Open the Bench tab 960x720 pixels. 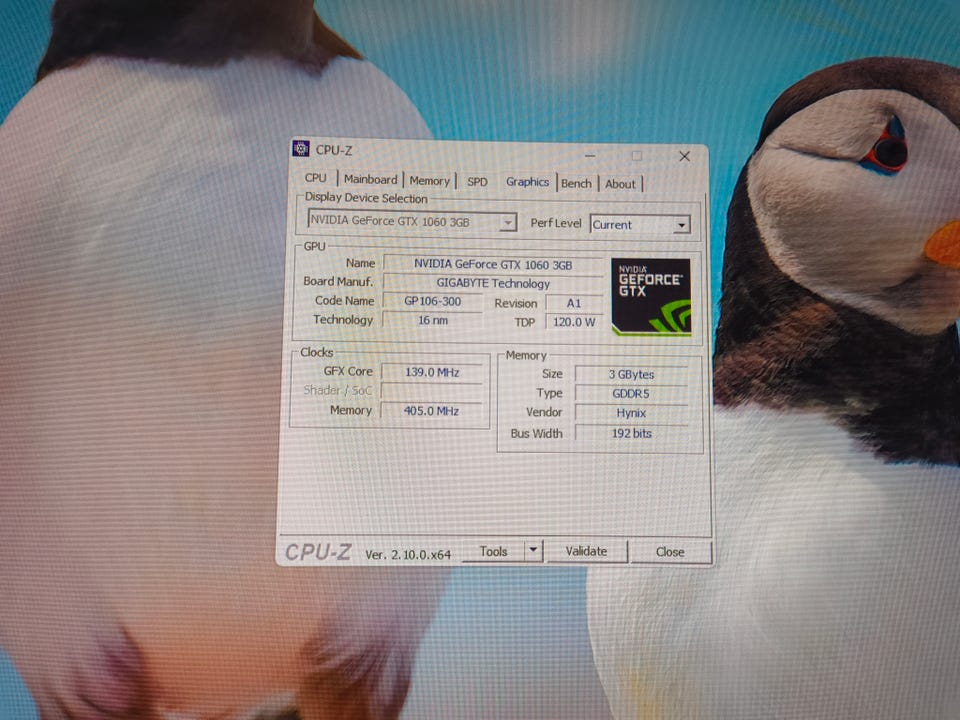[576, 183]
